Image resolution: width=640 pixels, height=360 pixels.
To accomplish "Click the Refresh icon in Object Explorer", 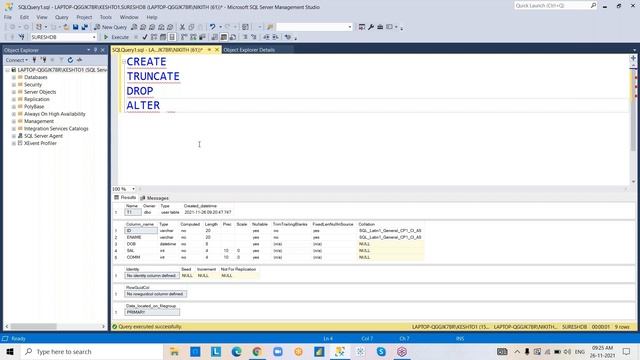I will coord(70,60).
